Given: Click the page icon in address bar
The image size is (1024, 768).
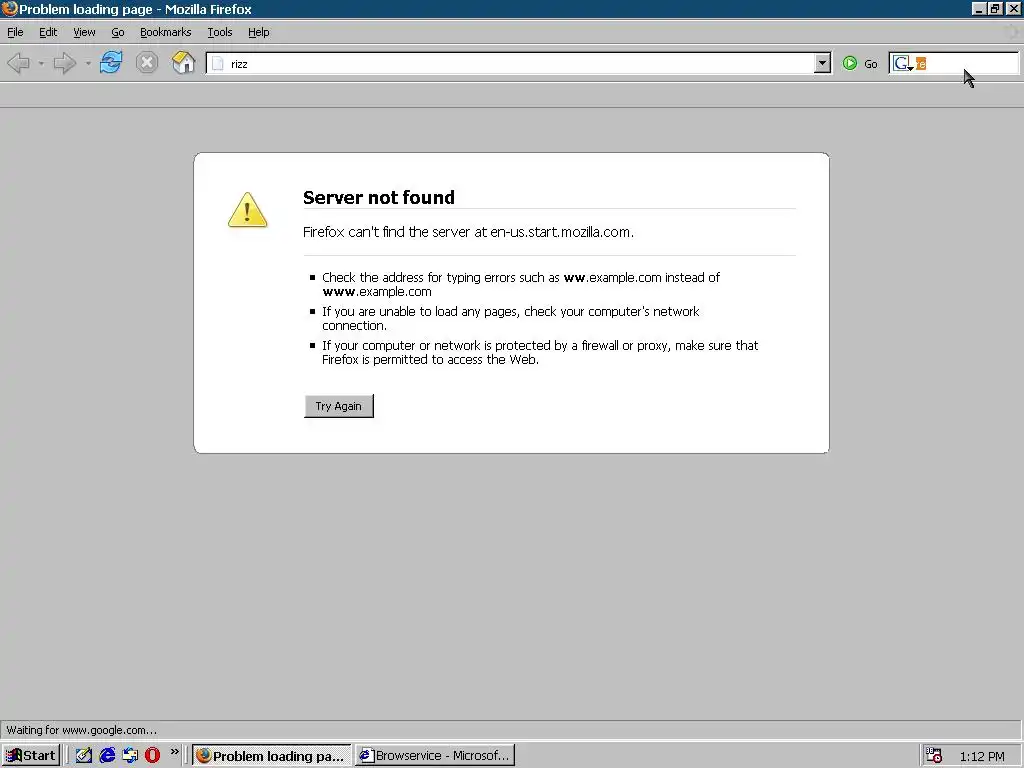Looking at the screenshot, I should pos(218,63).
